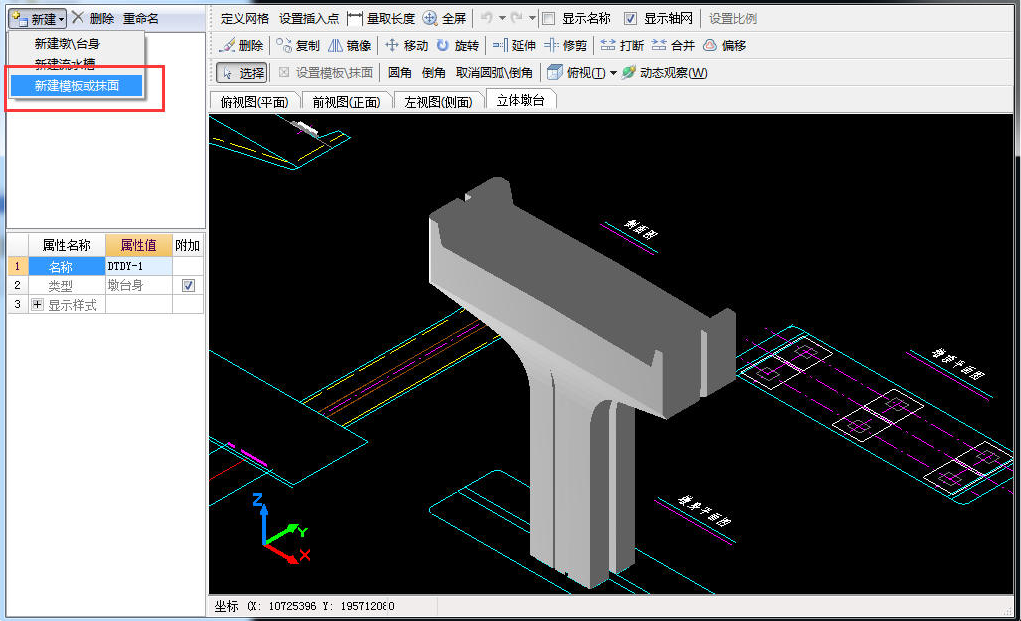Click the 全屏 (Fullscreen) icon

[x=430, y=18]
